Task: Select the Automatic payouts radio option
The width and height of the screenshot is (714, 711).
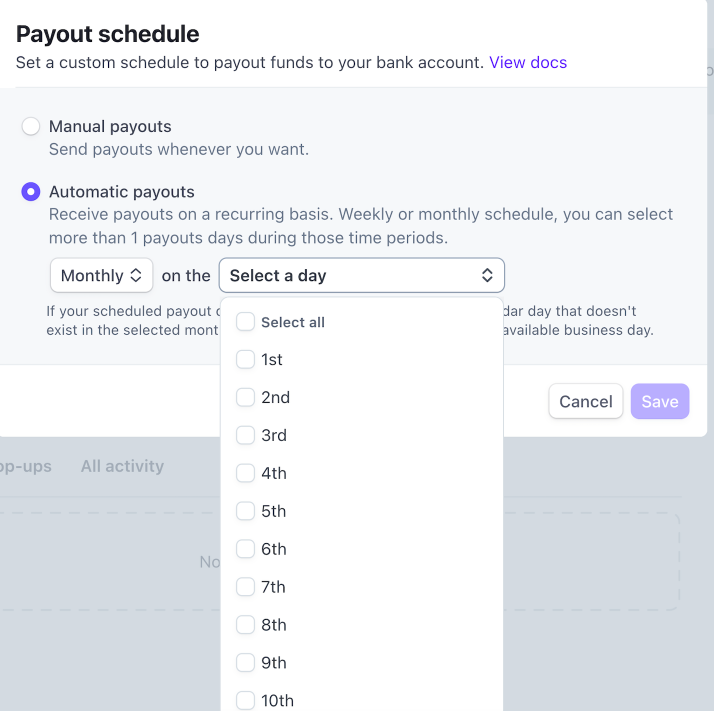Action: (31, 192)
